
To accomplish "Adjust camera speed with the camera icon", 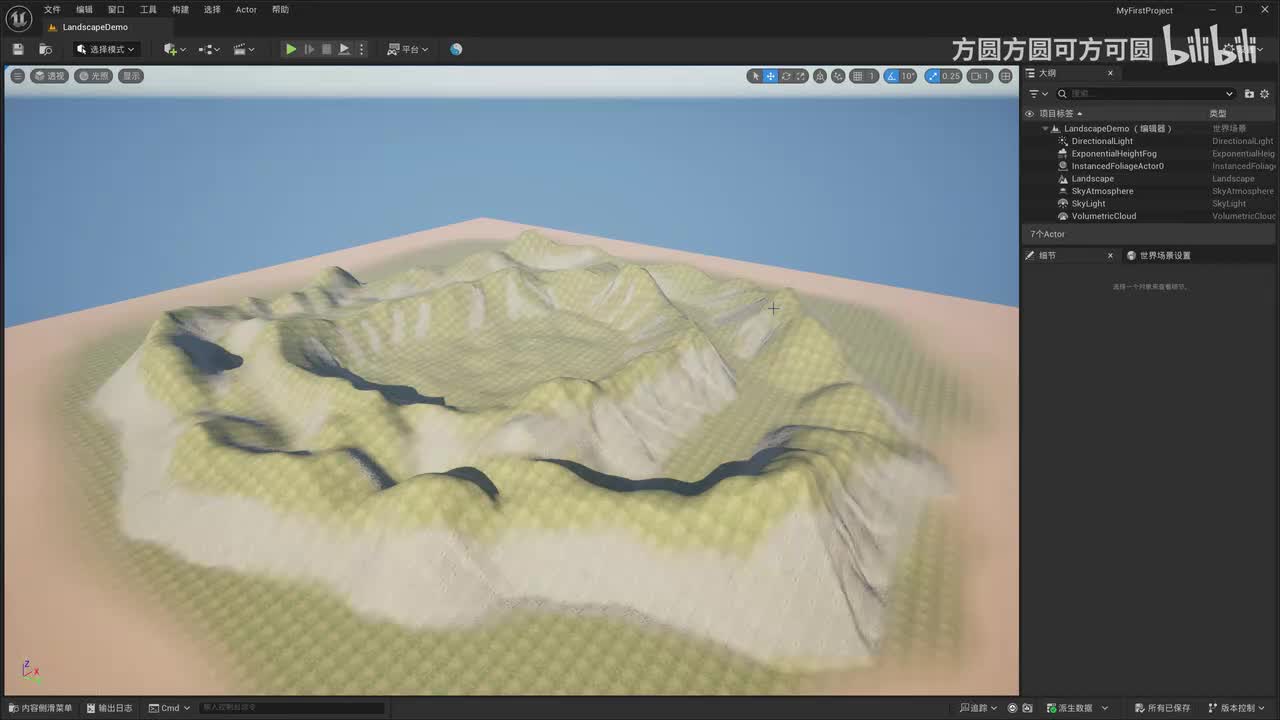I will click(979, 76).
